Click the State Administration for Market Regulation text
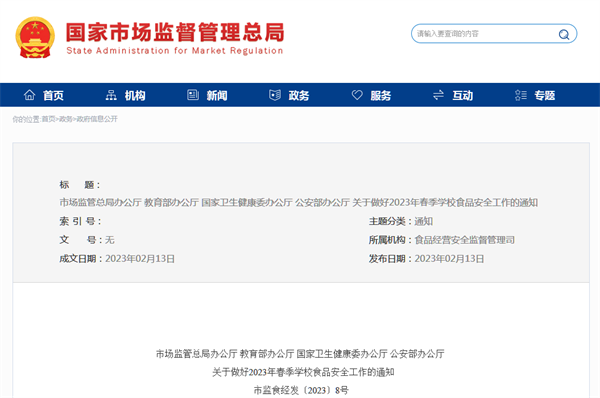 pos(175,51)
